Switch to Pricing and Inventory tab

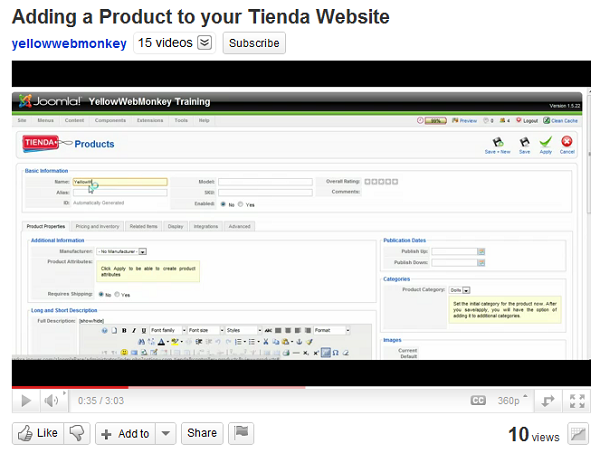98,226
